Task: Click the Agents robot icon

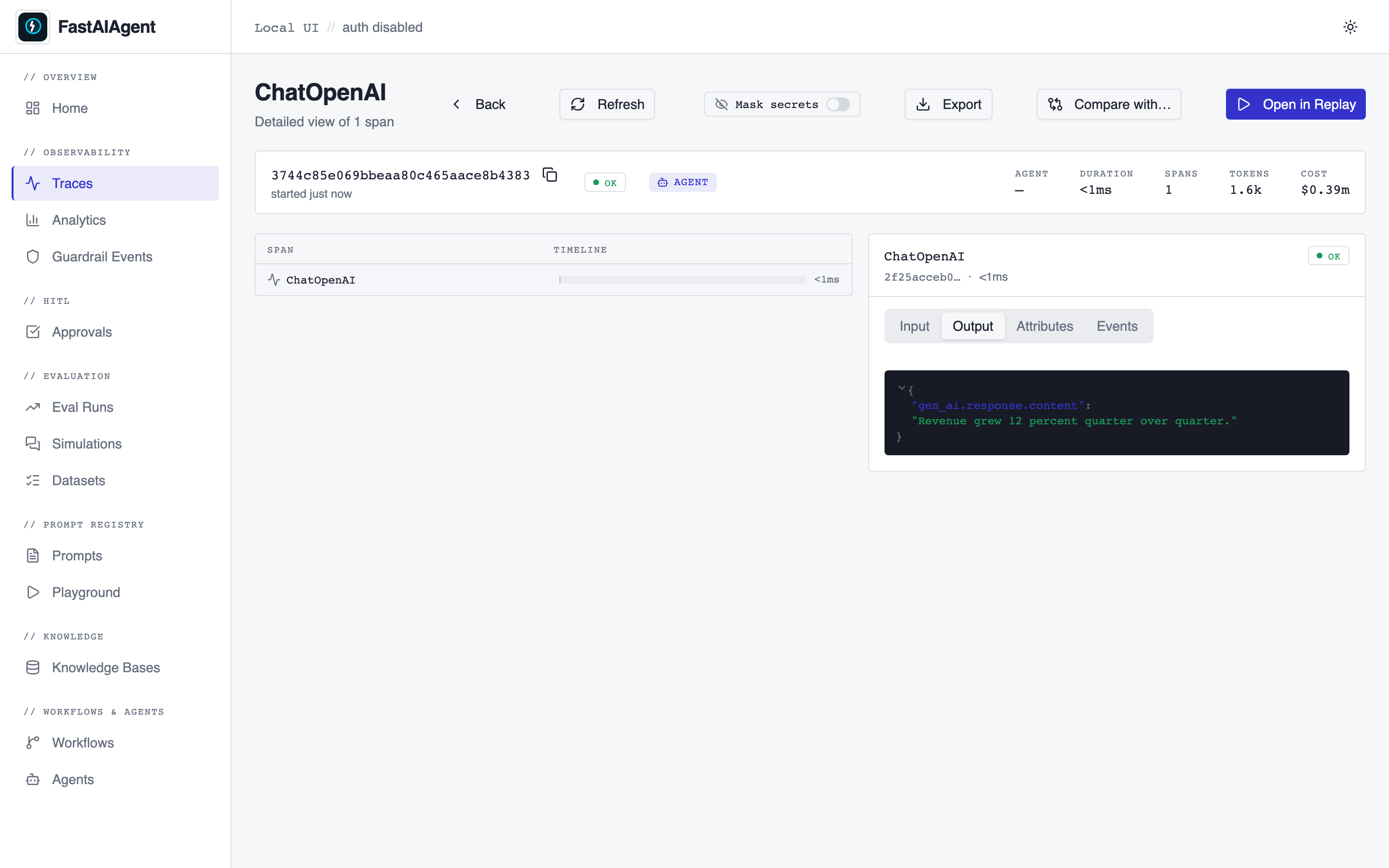Action: [33, 780]
